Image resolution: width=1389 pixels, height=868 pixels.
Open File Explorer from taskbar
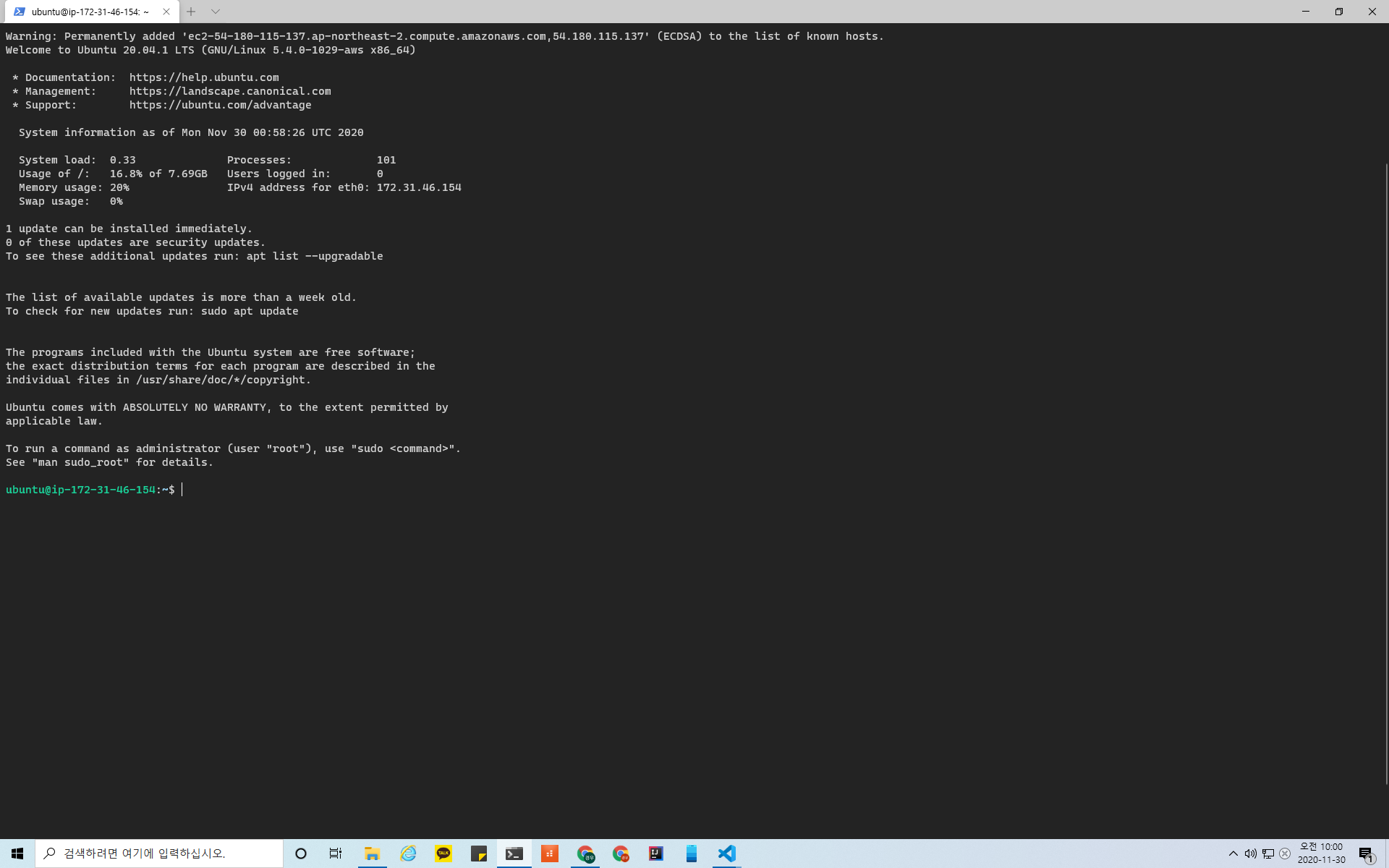point(372,854)
